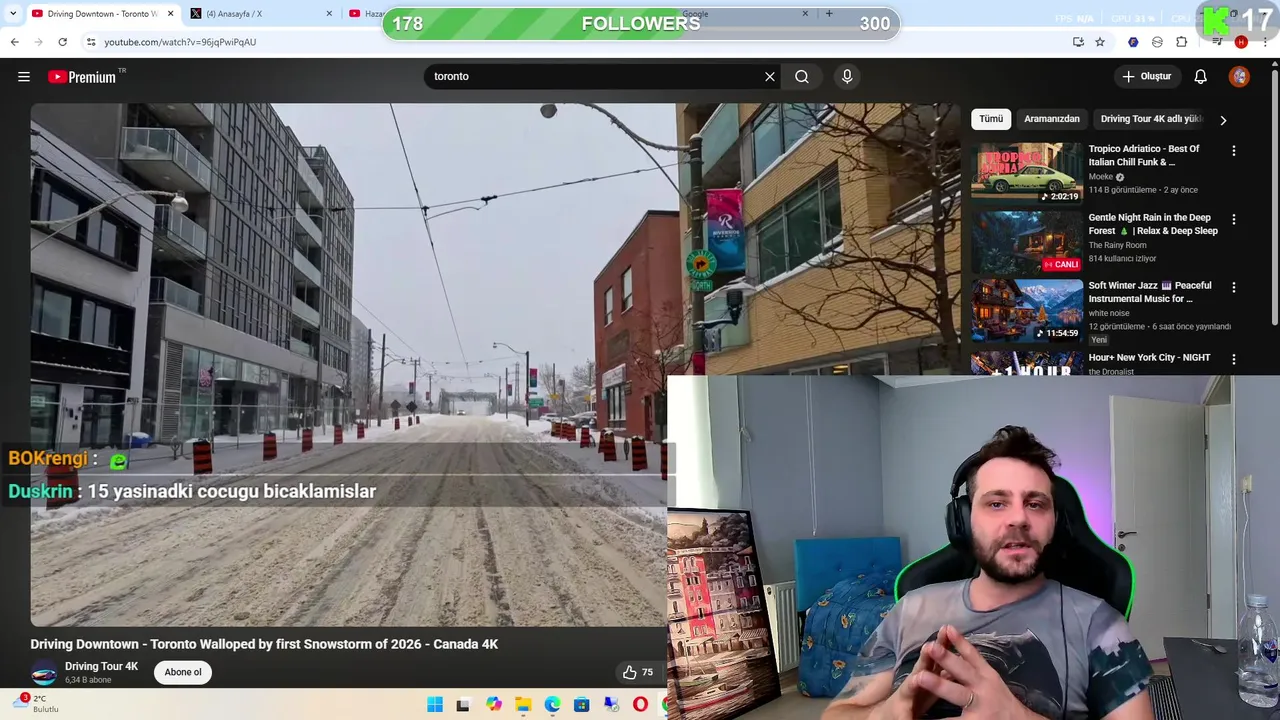Open options menu for Soft Winter Jazz video
This screenshot has width=1280, height=720.
[x=1233, y=287]
